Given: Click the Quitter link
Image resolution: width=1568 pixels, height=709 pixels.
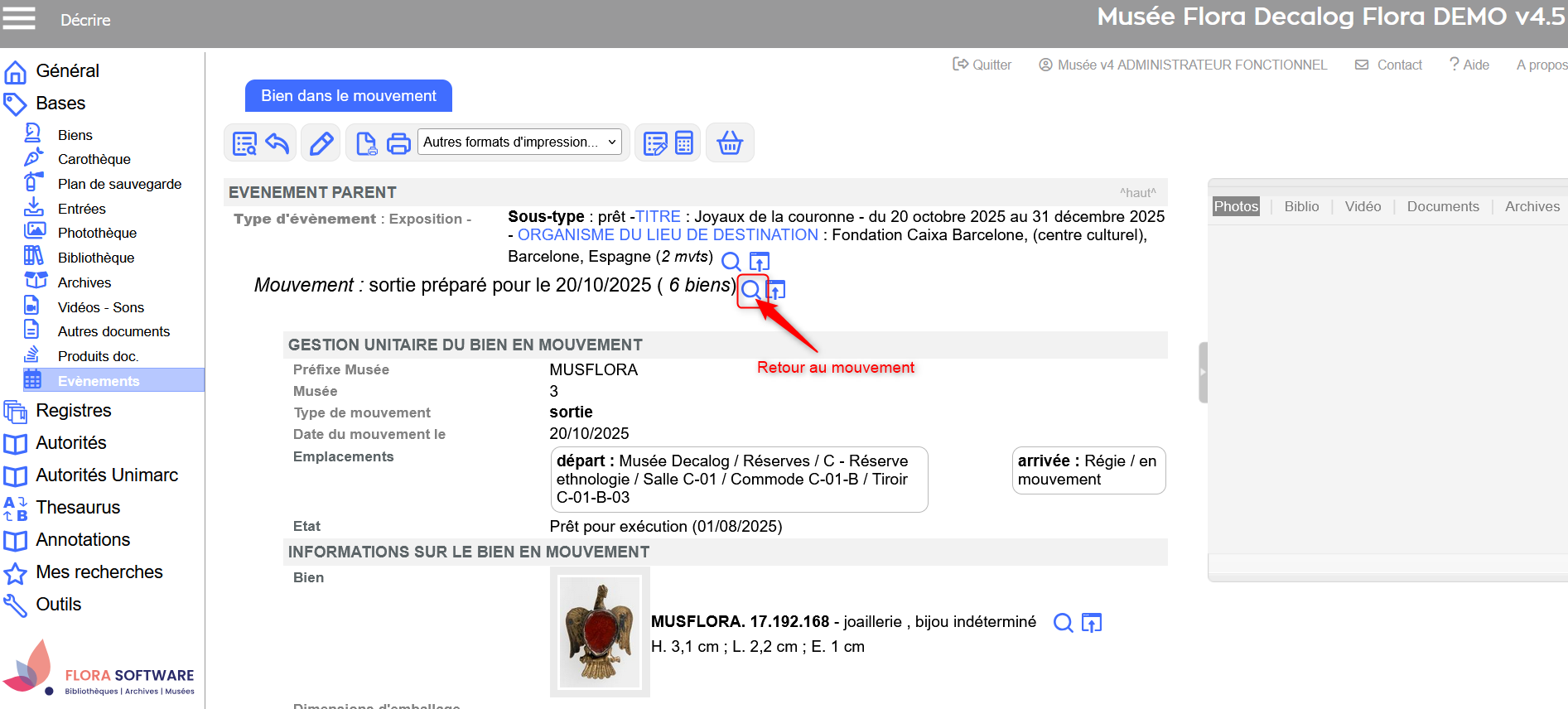Looking at the screenshot, I should pos(982,65).
